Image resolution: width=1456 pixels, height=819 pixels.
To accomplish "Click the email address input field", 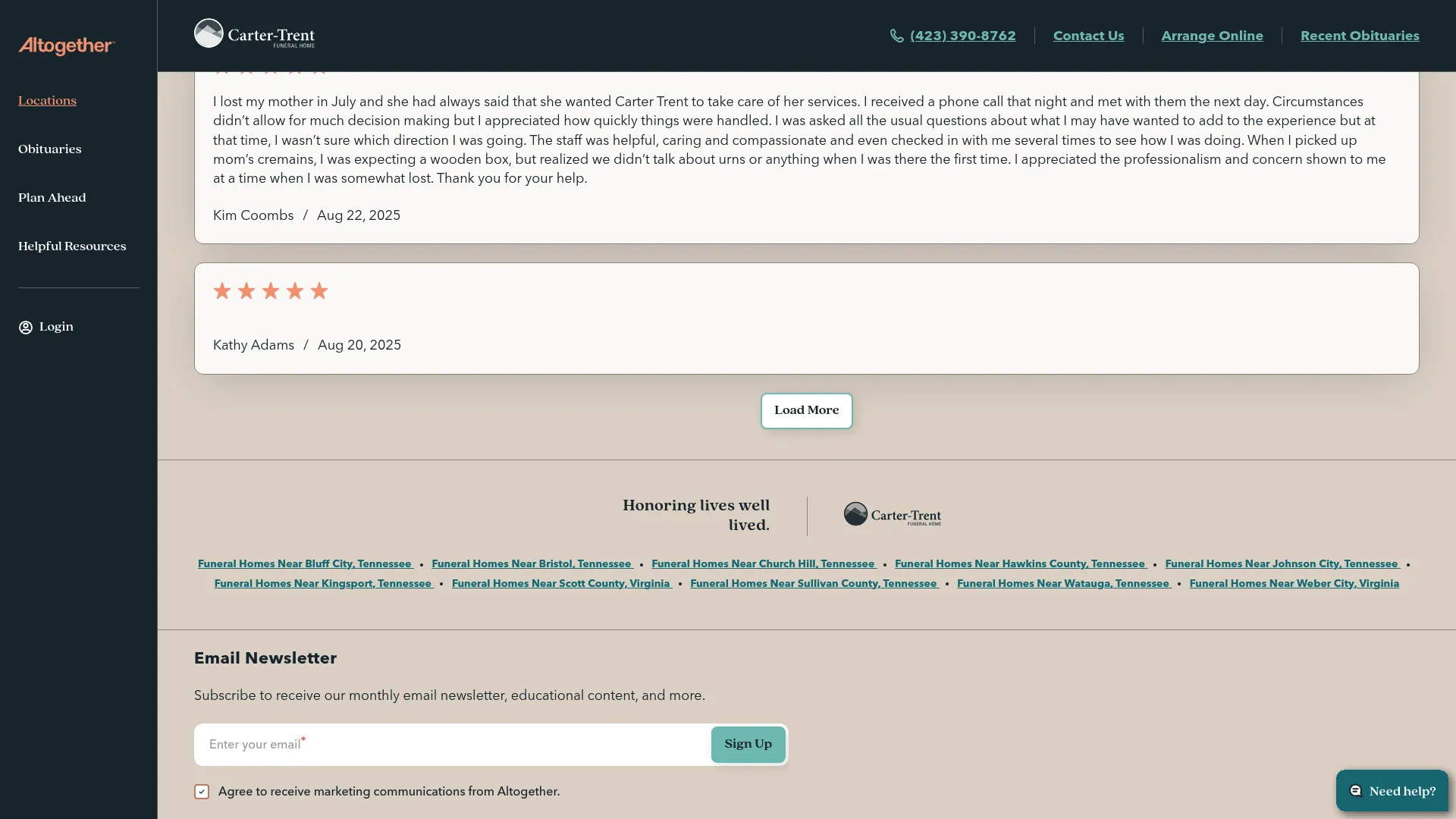I will coord(447,744).
